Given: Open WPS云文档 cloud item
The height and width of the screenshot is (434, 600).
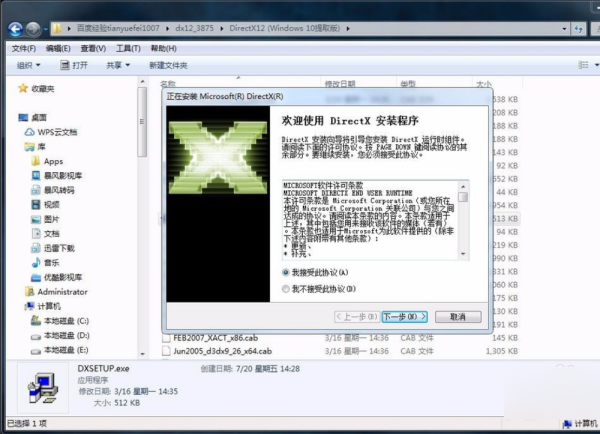Looking at the screenshot, I should [x=51, y=132].
